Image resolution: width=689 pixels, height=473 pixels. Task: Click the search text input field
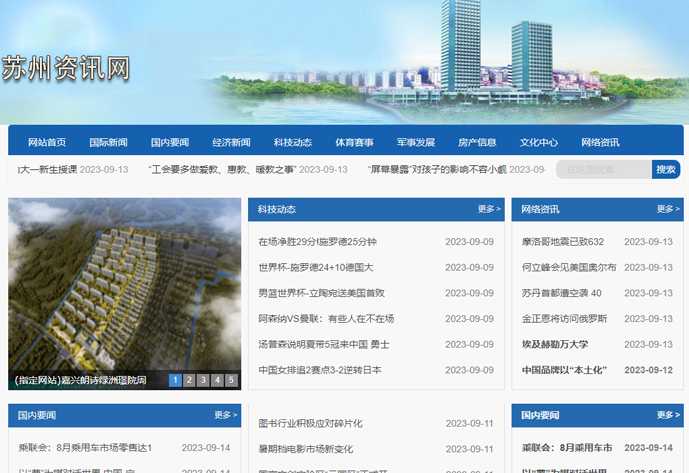click(x=603, y=170)
